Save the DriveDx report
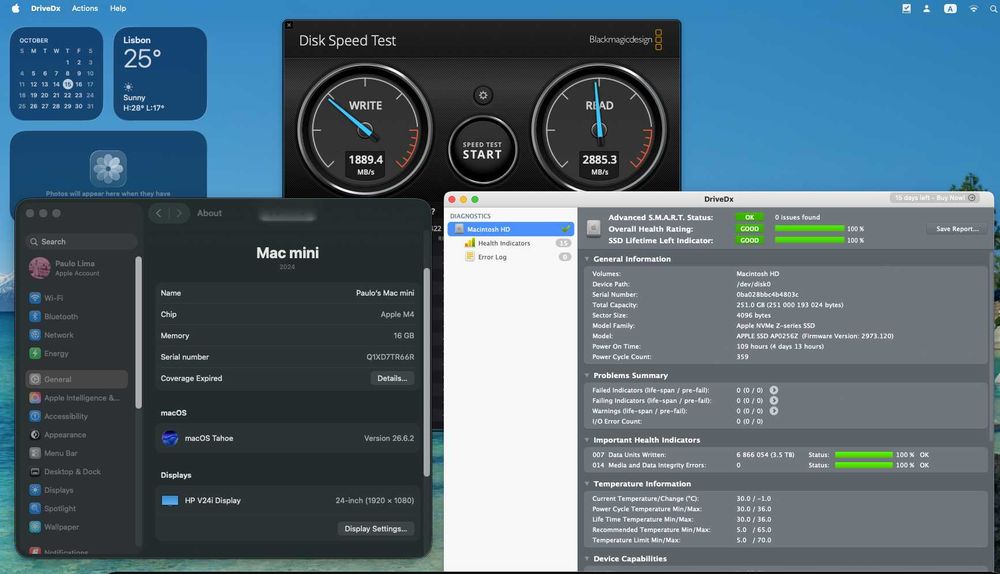Screen dimensions: 1000x574 tap(957, 229)
